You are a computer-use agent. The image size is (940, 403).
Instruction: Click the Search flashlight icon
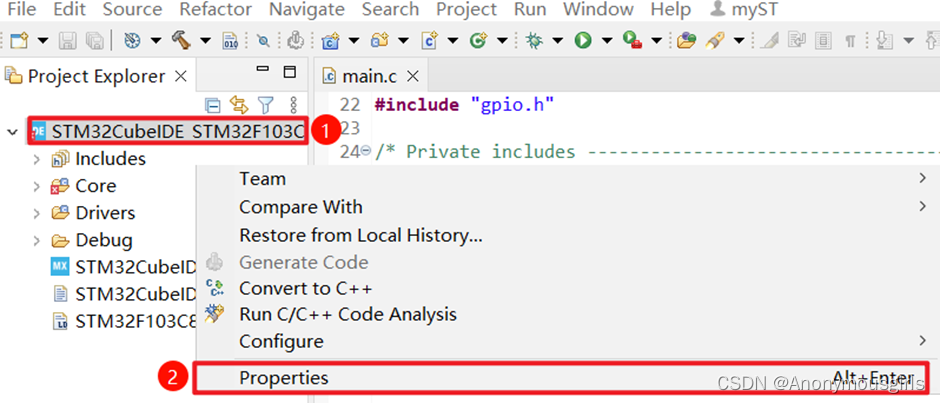click(715, 40)
